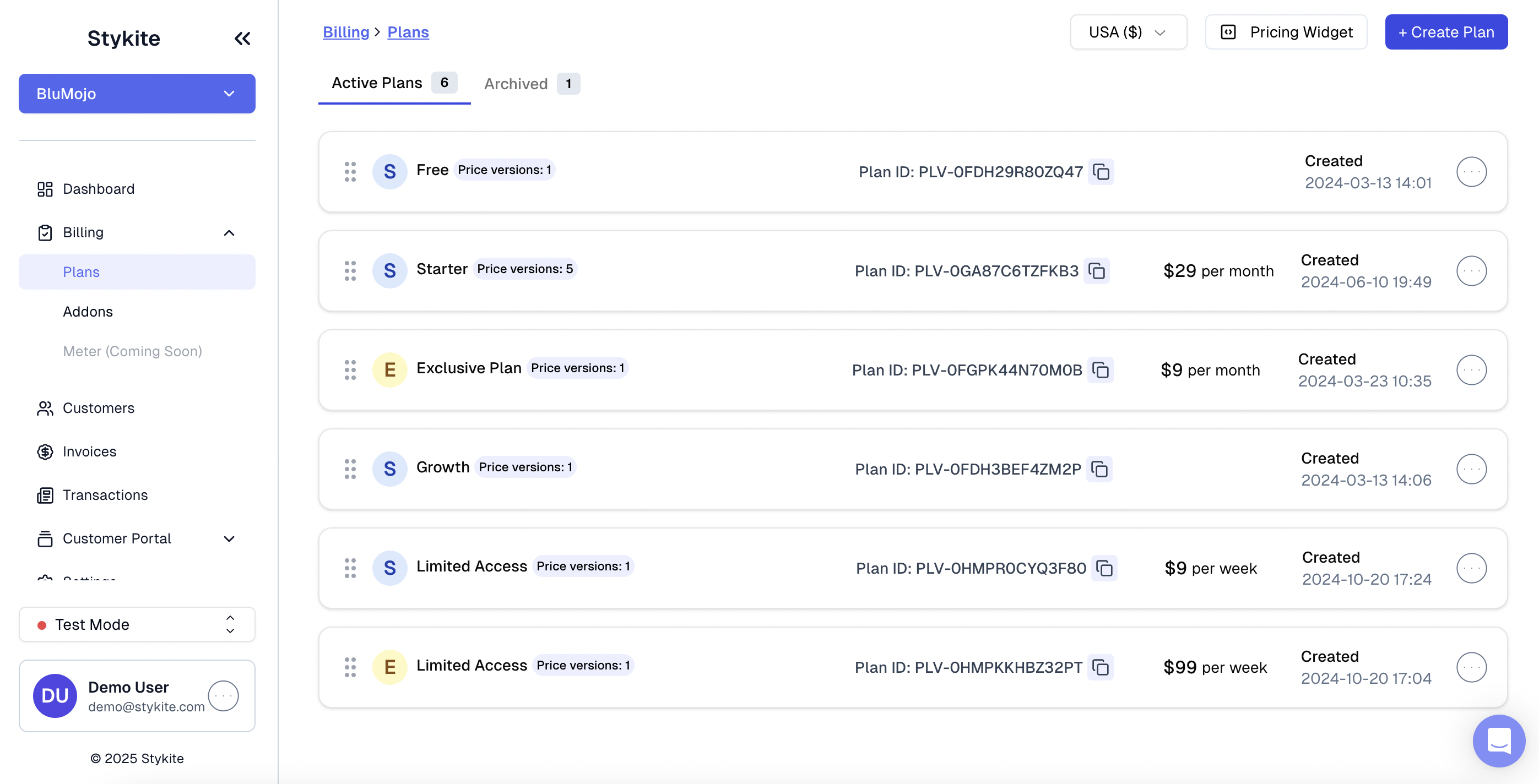Copy the Starter plan ID

point(1096,271)
